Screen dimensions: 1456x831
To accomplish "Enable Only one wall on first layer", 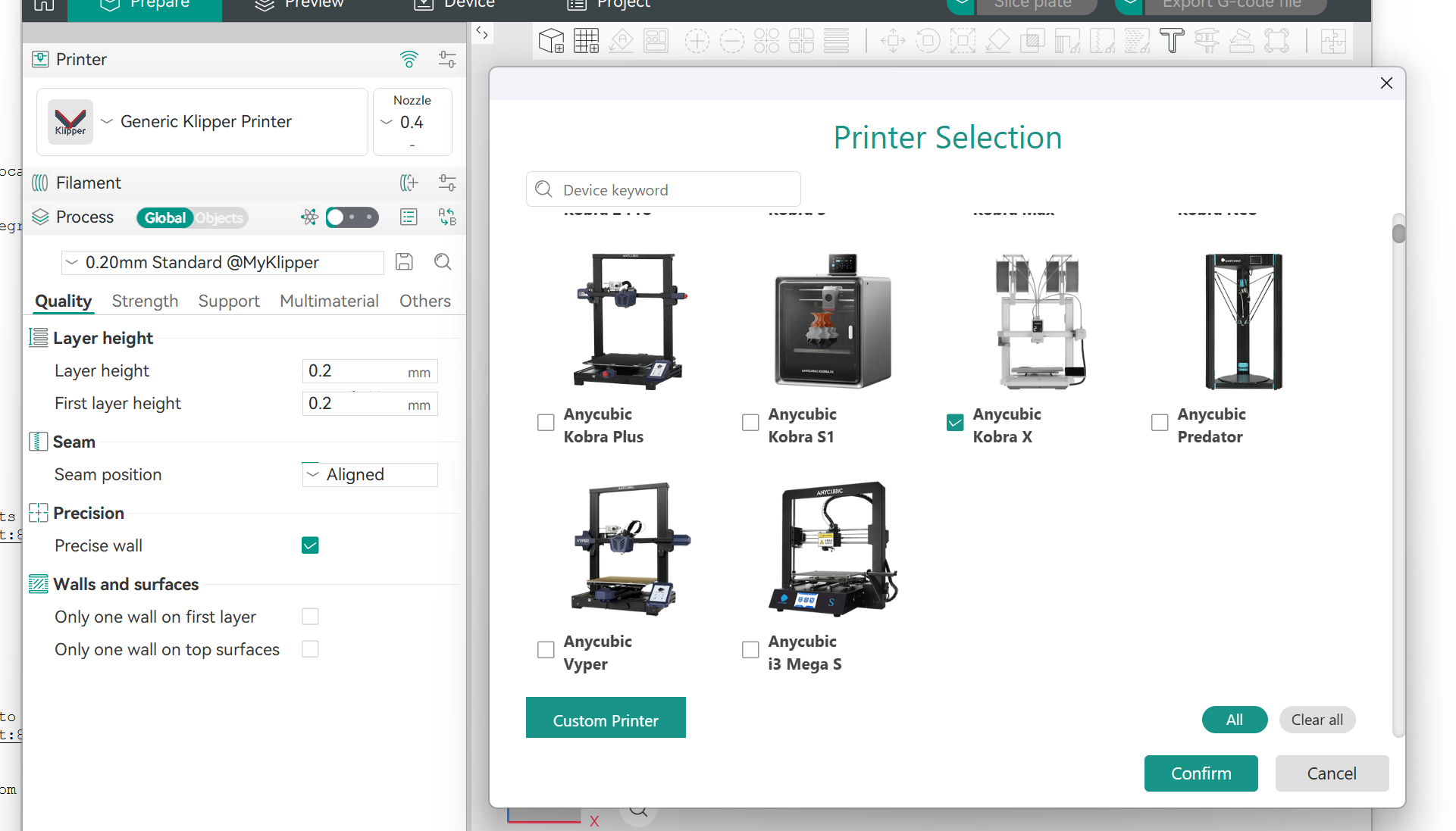I will click(x=310, y=617).
